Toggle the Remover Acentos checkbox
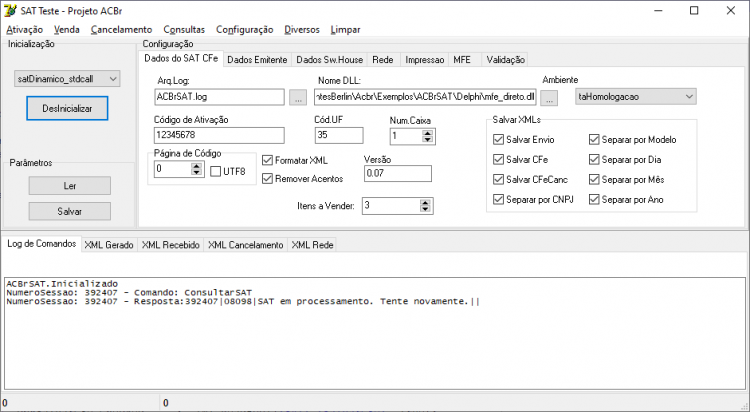This screenshot has width=750, height=412. click(x=303, y=179)
